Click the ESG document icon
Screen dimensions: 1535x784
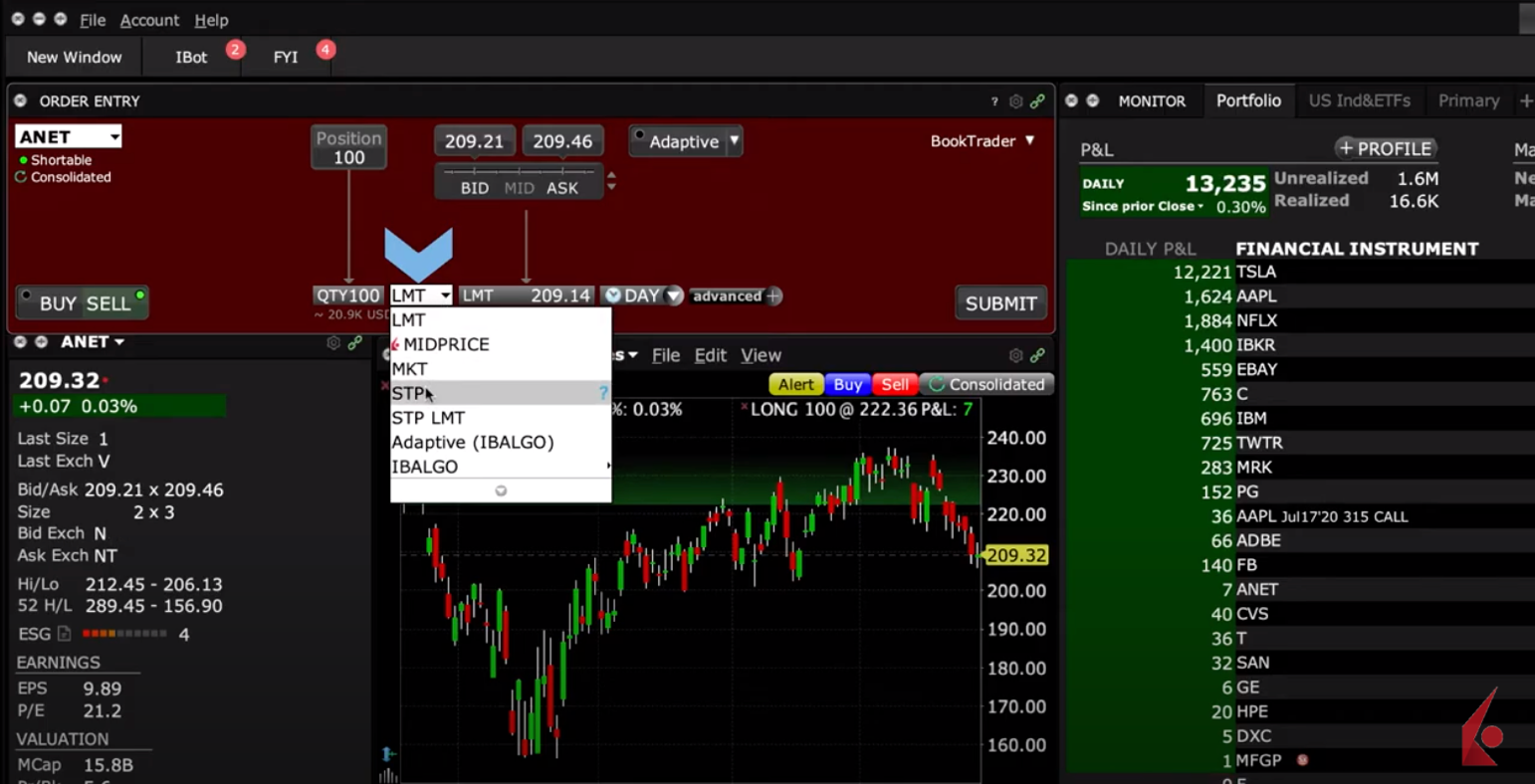[x=65, y=634]
